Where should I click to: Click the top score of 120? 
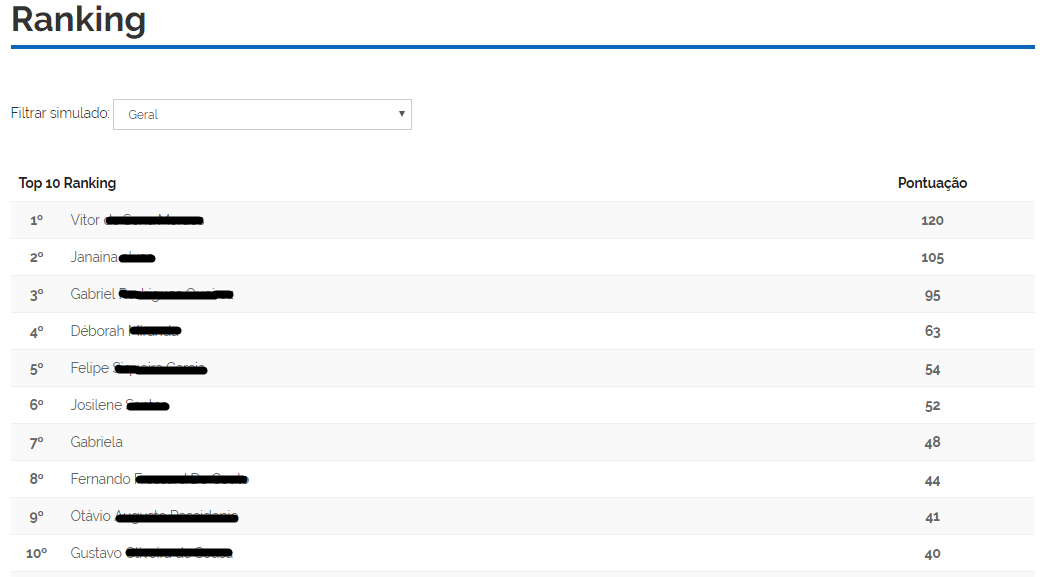coord(932,220)
